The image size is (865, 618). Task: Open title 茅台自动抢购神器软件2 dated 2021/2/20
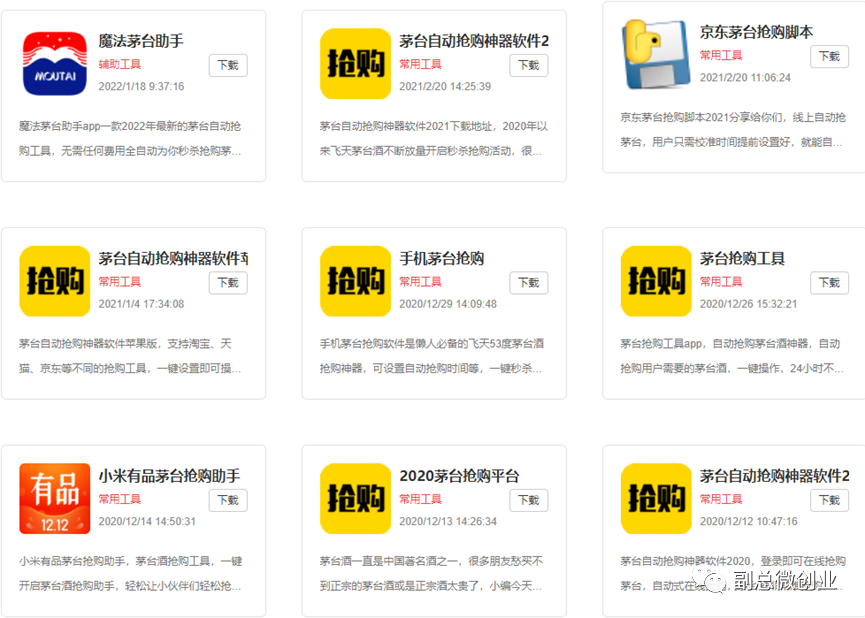click(x=474, y=41)
